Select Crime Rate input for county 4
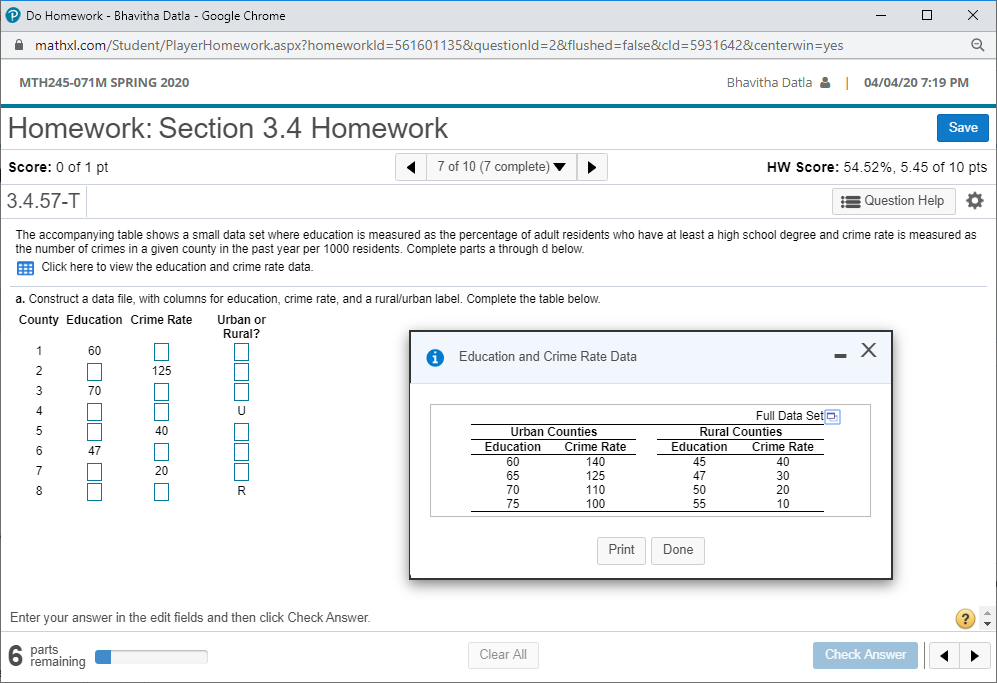This screenshot has width=997, height=683. [162, 411]
